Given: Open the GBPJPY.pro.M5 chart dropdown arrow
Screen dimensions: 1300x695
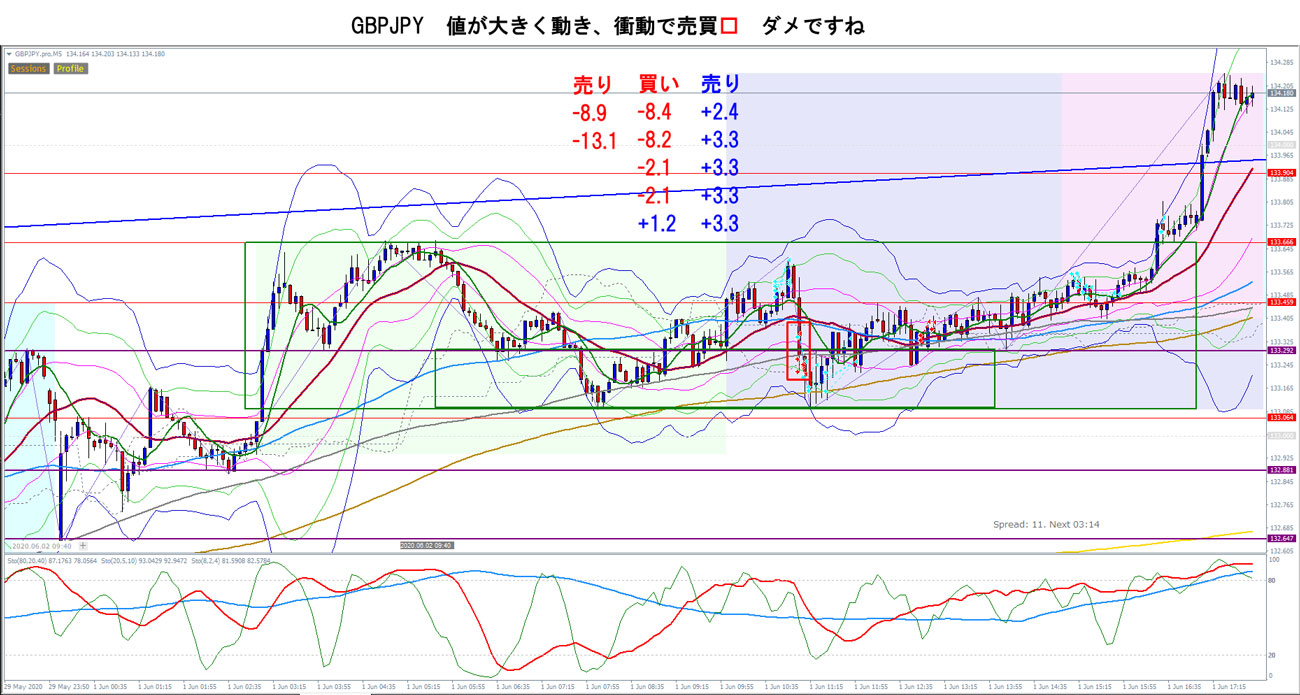Looking at the screenshot, I should point(10,54).
